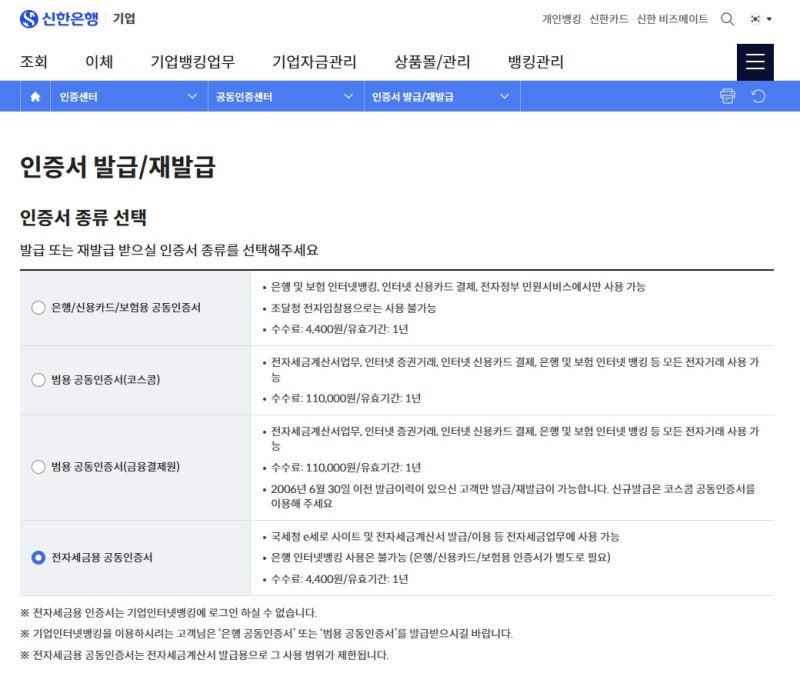Click the 인증서 종류 선택 subheading
This screenshot has width=800, height=673.
click(83, 217)
